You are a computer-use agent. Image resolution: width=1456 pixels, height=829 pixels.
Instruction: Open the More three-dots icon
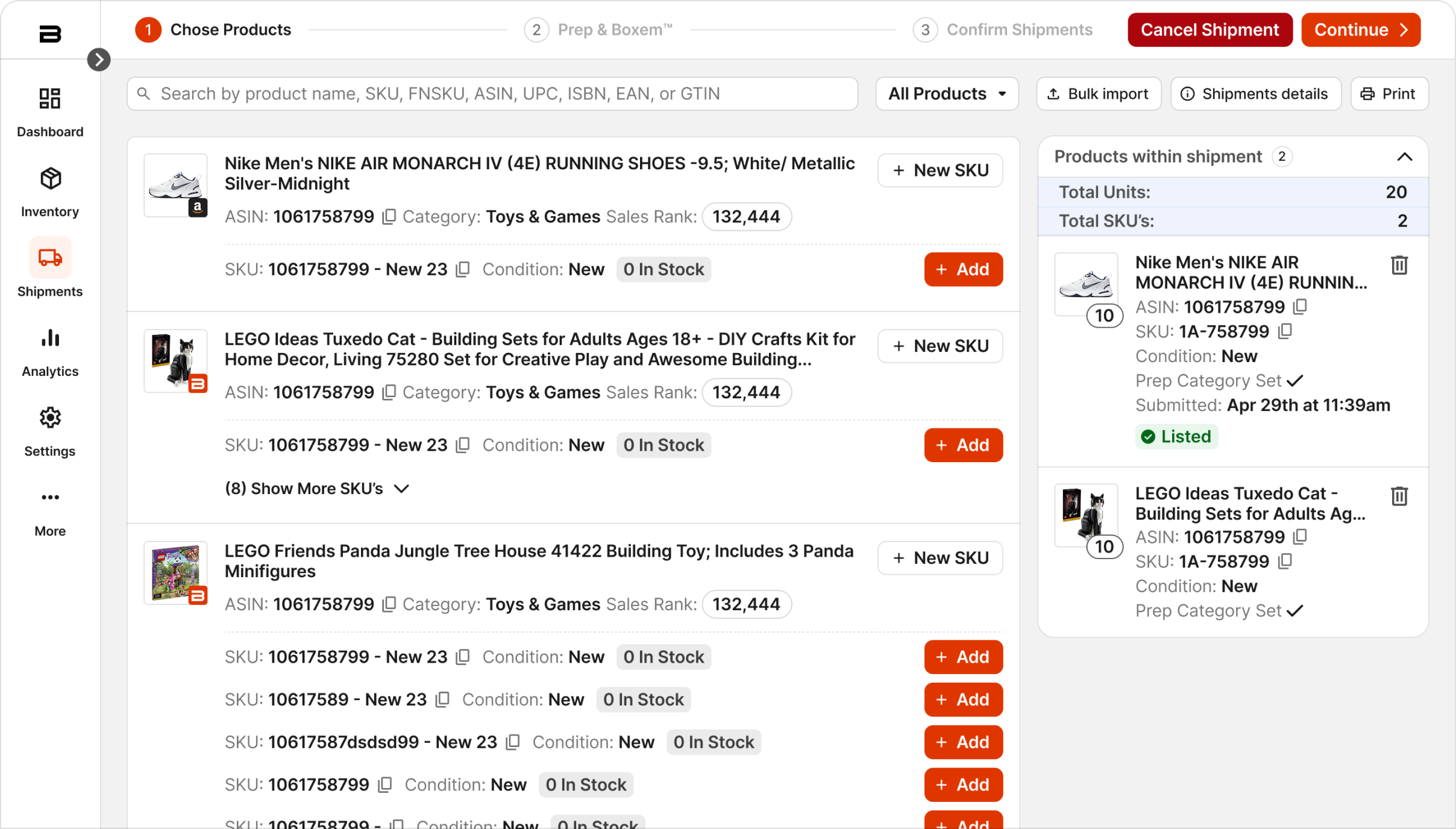(50, 498)
